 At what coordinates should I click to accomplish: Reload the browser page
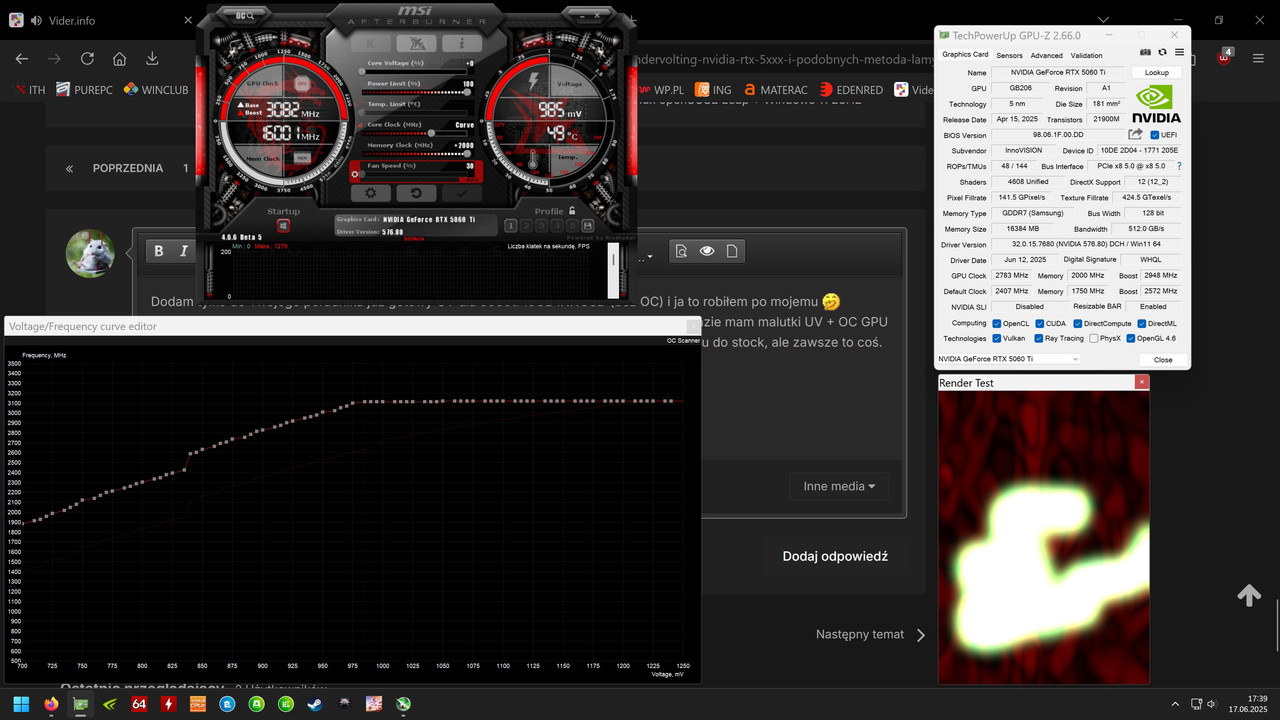[x=87, y=59]
